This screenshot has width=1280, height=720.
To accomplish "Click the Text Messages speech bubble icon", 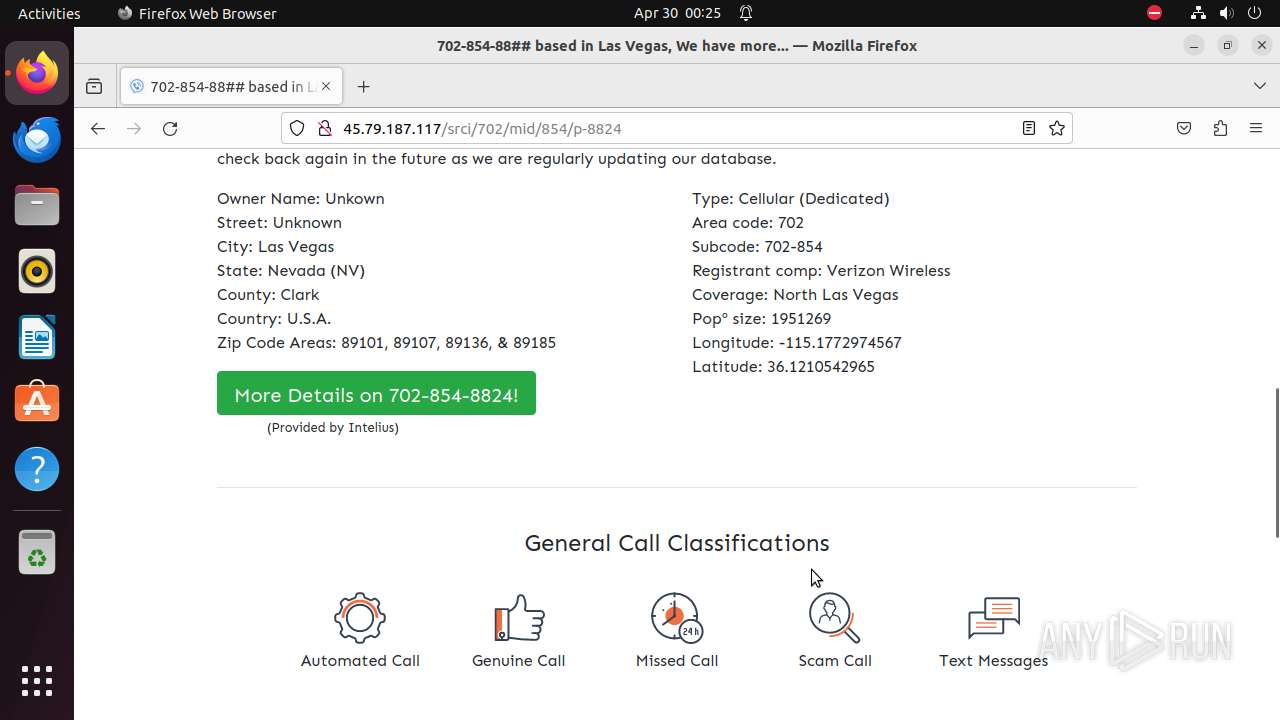I will (x=993, y=617).
